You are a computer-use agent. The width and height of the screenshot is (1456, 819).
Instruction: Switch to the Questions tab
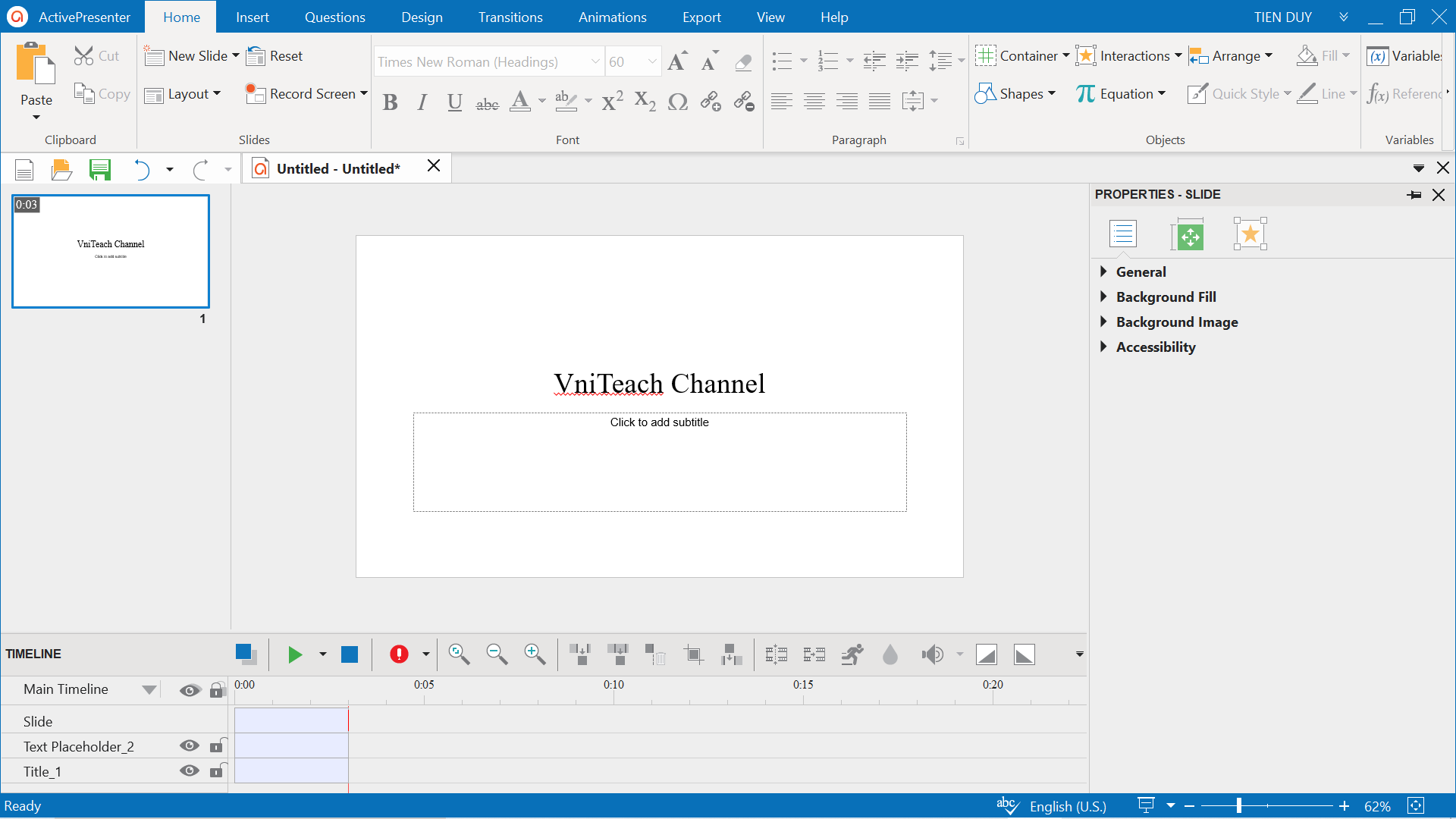pyautogui.click(x=334, y=17)
